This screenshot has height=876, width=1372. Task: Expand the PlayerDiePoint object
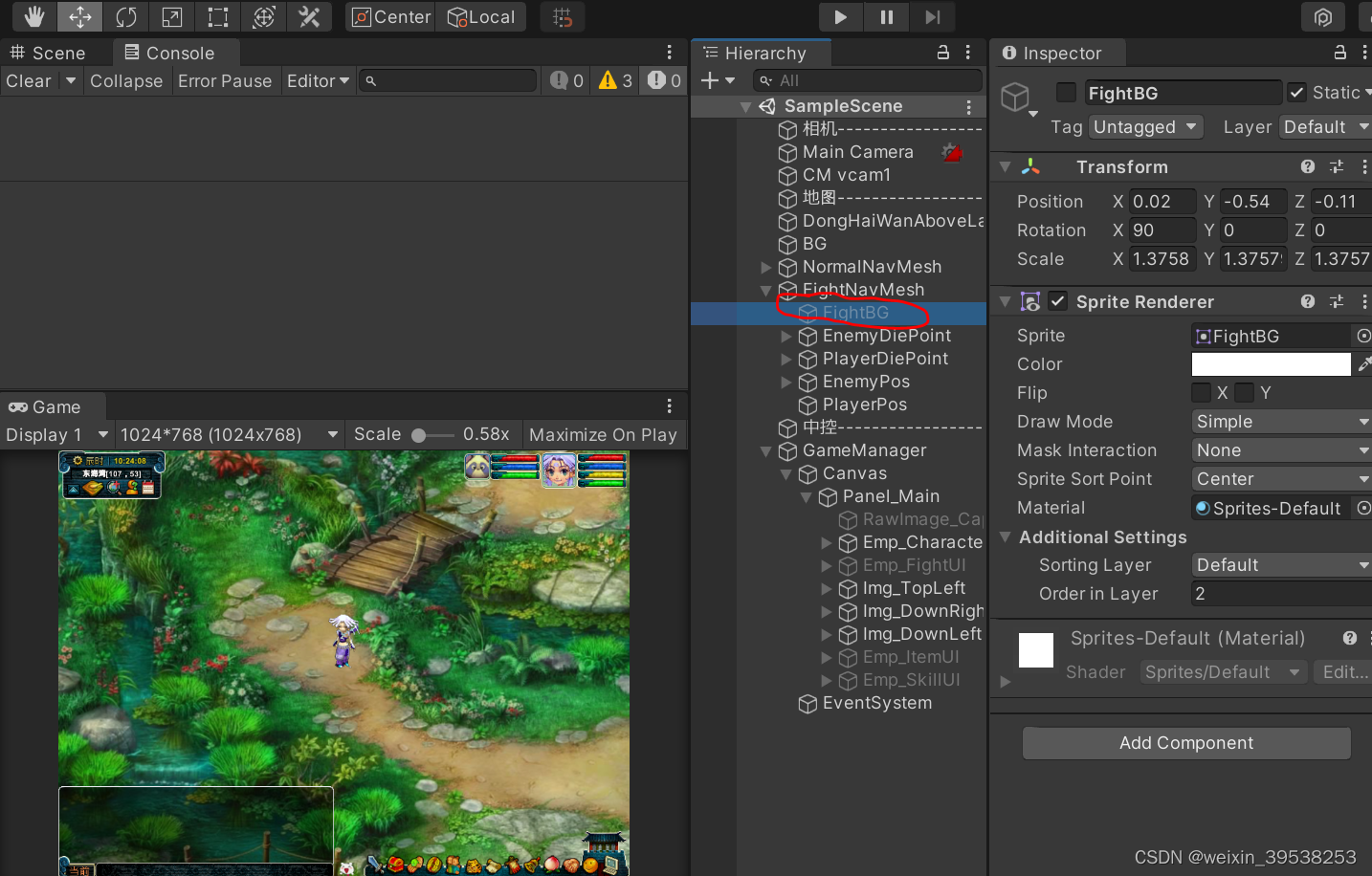pyautogui.click(x=786, y=359)
